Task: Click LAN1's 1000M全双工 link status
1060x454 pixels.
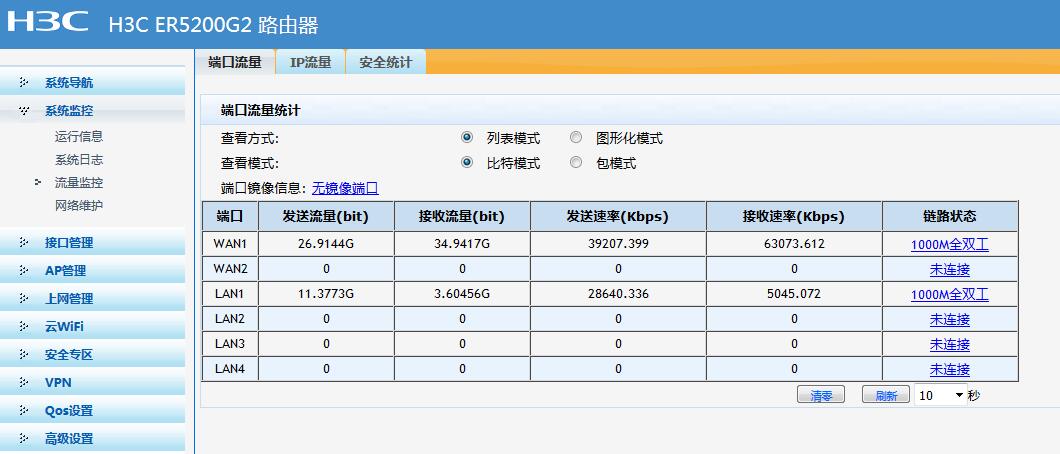Action: (950, 295)
